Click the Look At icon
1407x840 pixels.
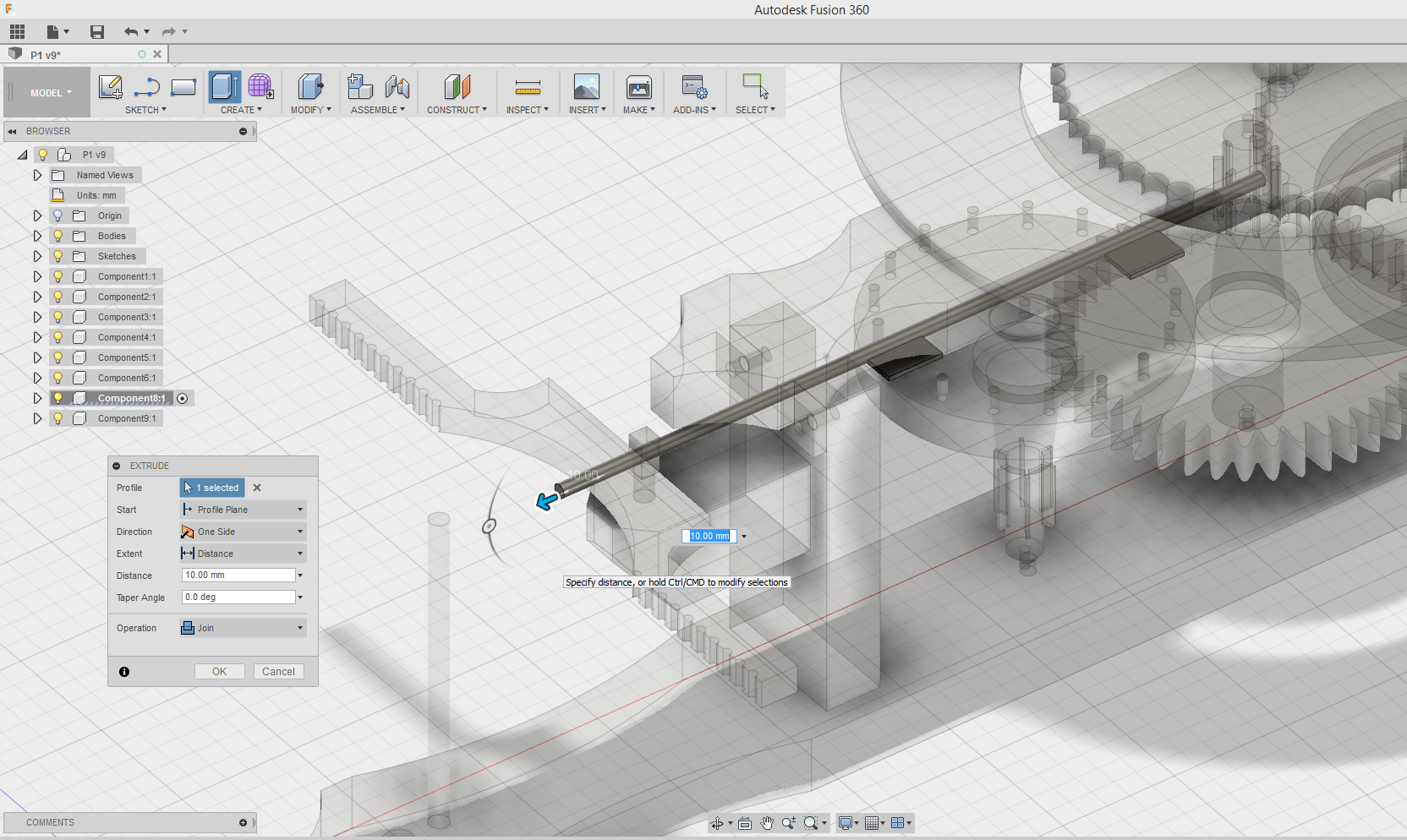pyautogui.click(x=745, y=823)
